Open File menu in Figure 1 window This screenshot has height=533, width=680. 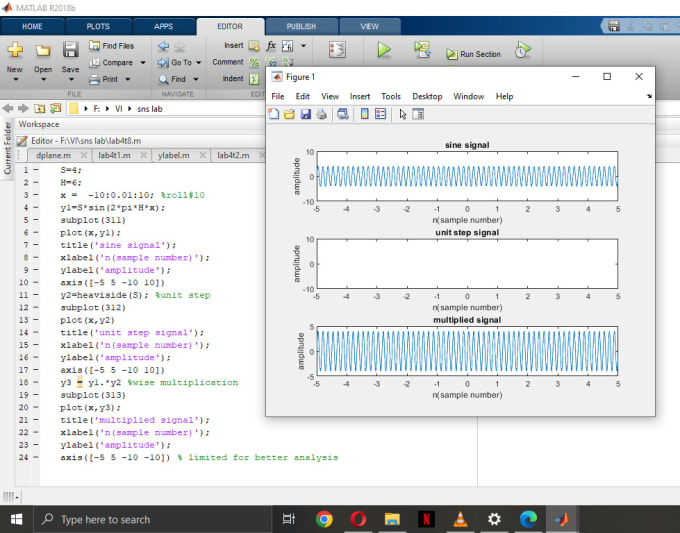pos(278,96)
